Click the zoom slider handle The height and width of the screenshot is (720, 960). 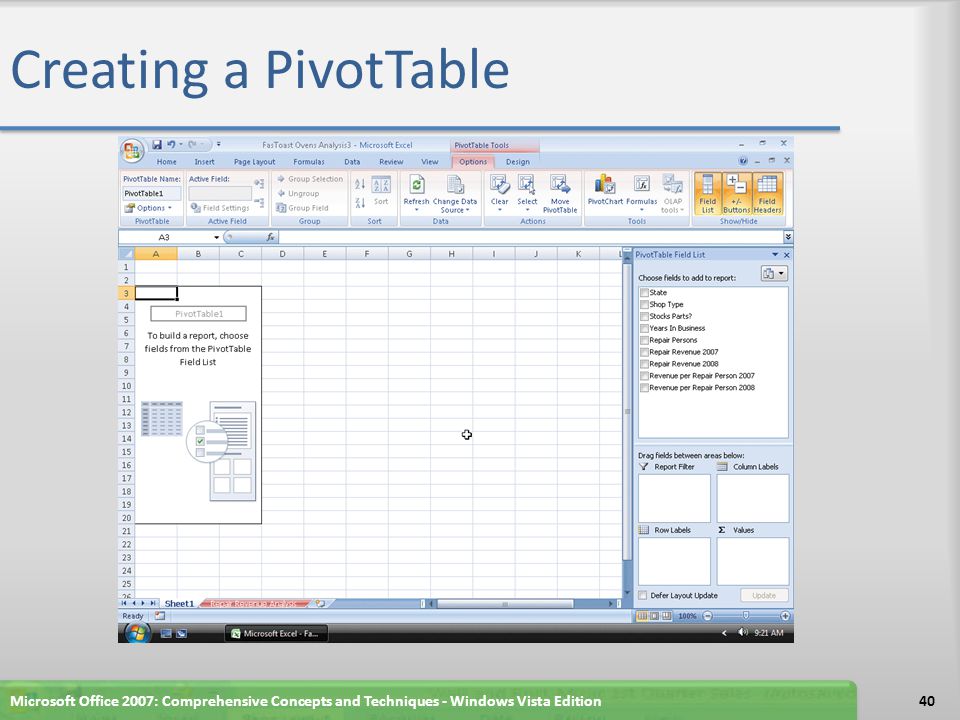745,615
